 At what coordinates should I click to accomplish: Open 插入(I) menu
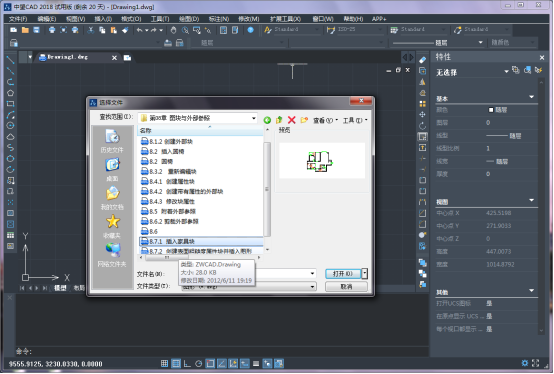tap(103, 19)
